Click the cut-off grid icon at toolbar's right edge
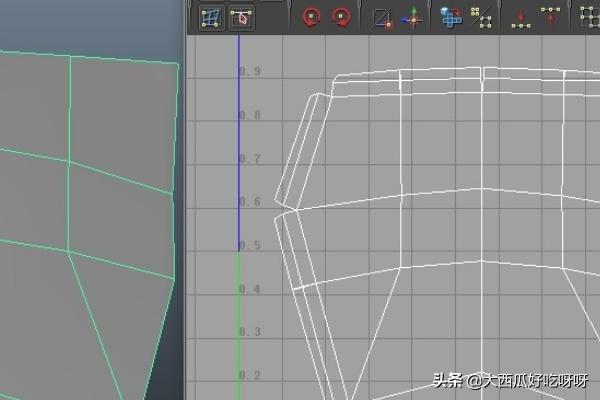This screenshot has width=600, height=400. (590, 17)
